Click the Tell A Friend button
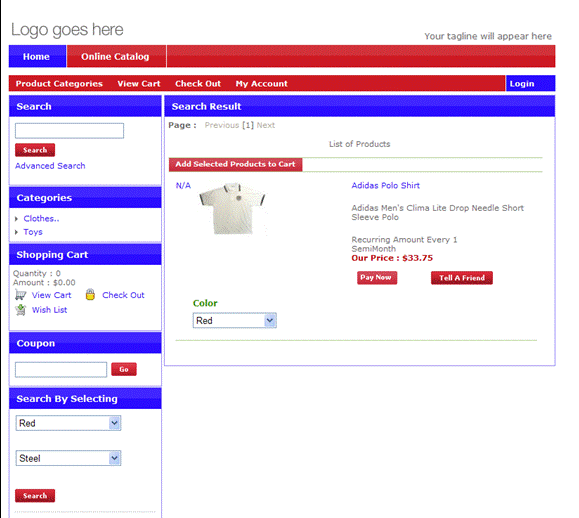This screenshot has width=579, height=518. click(x=462, y=278)
